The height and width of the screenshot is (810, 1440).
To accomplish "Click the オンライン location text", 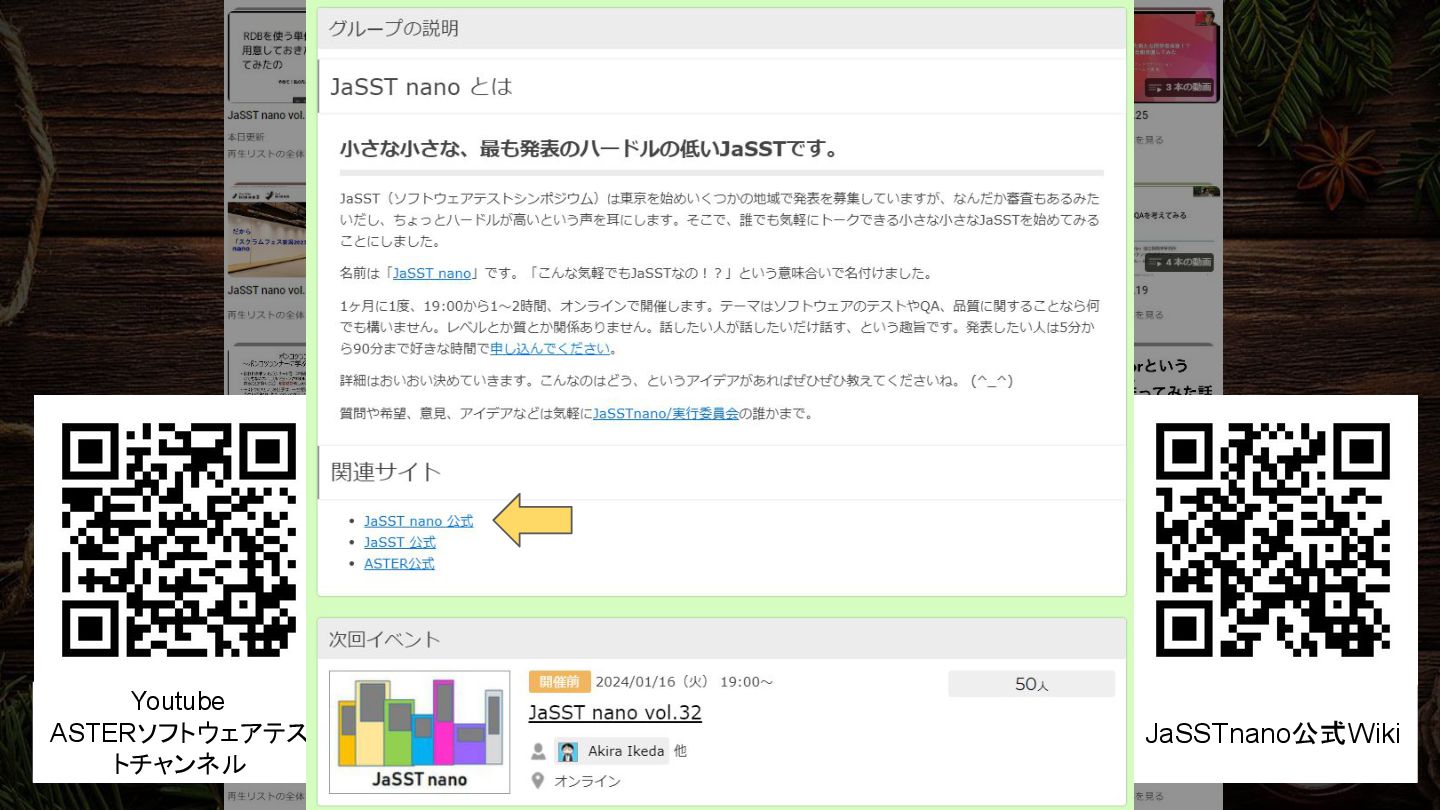I will pyautogui.click(x=587, y=781).
